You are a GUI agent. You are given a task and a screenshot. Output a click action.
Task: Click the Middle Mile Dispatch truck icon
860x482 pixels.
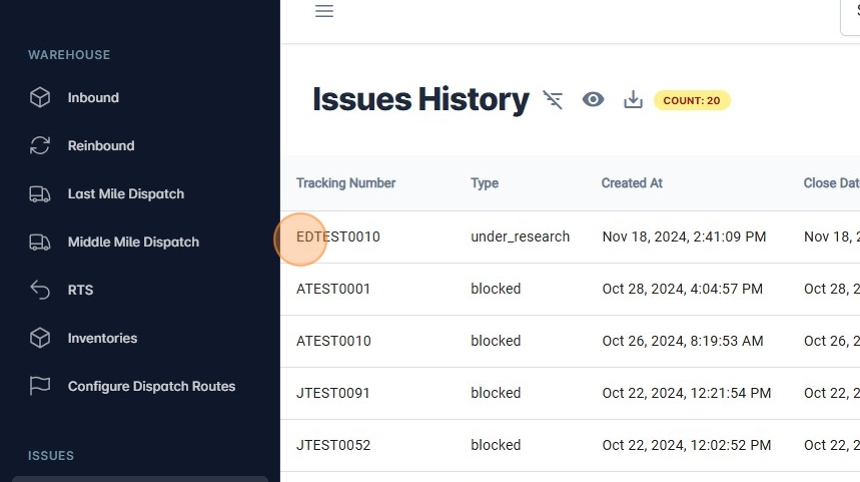(x=40, y=242)
